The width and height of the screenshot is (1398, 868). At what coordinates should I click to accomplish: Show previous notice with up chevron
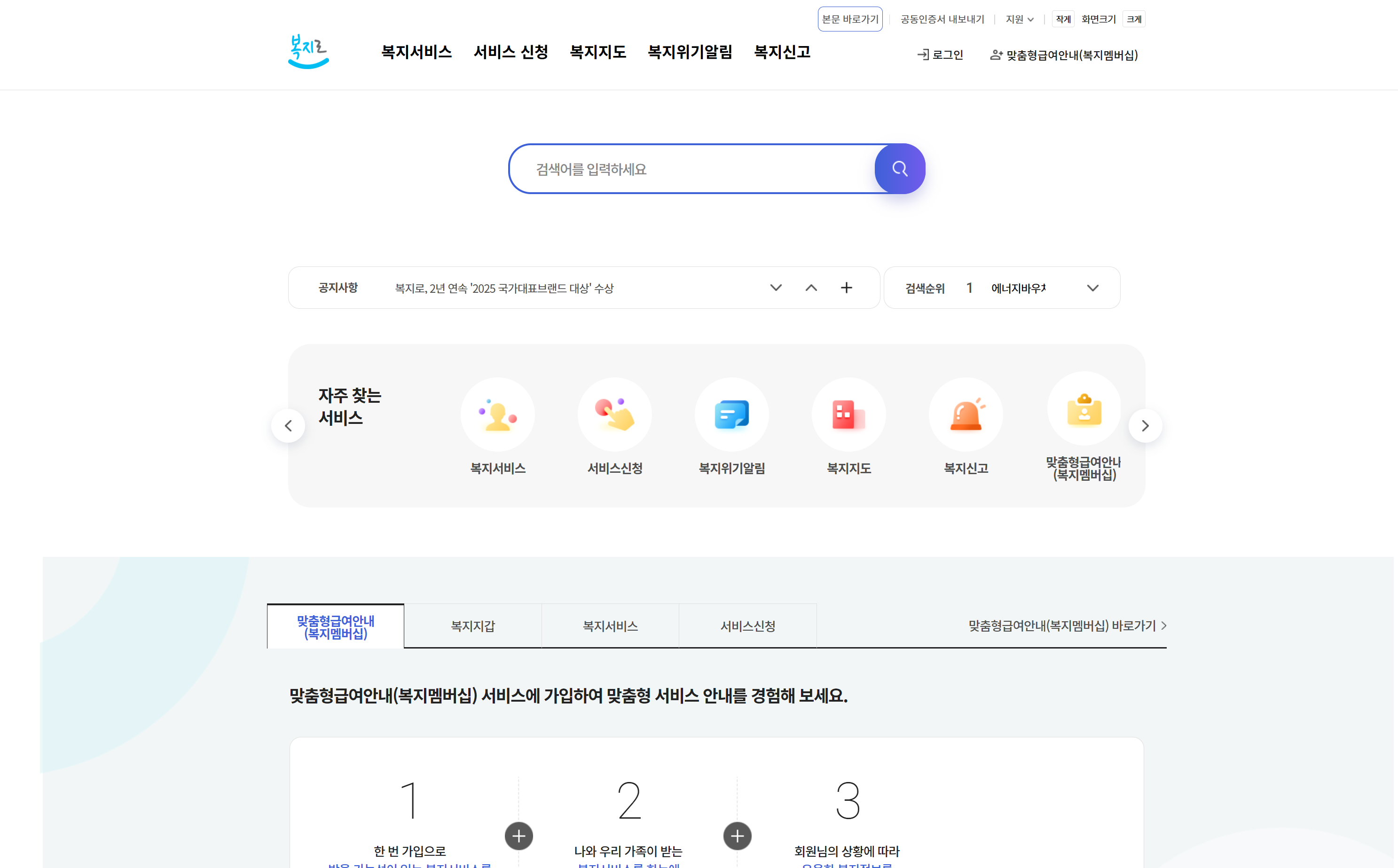811,288
